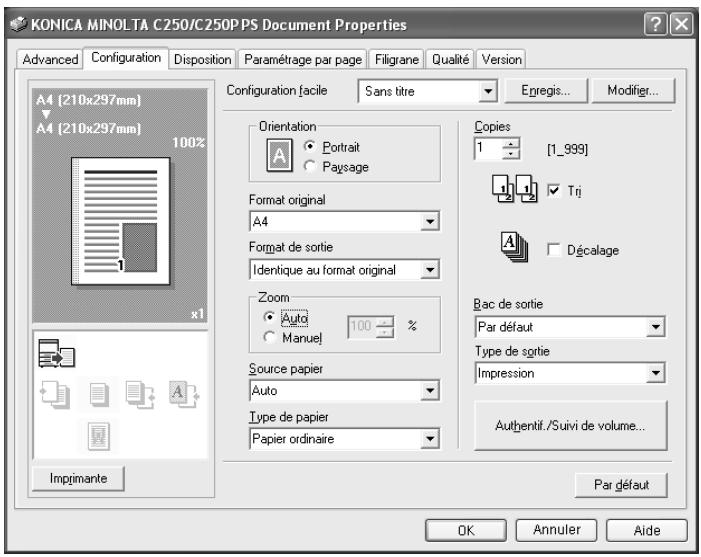Open the Qualité tab
This screenshot has width=701, height=557.
coord(450,59)
